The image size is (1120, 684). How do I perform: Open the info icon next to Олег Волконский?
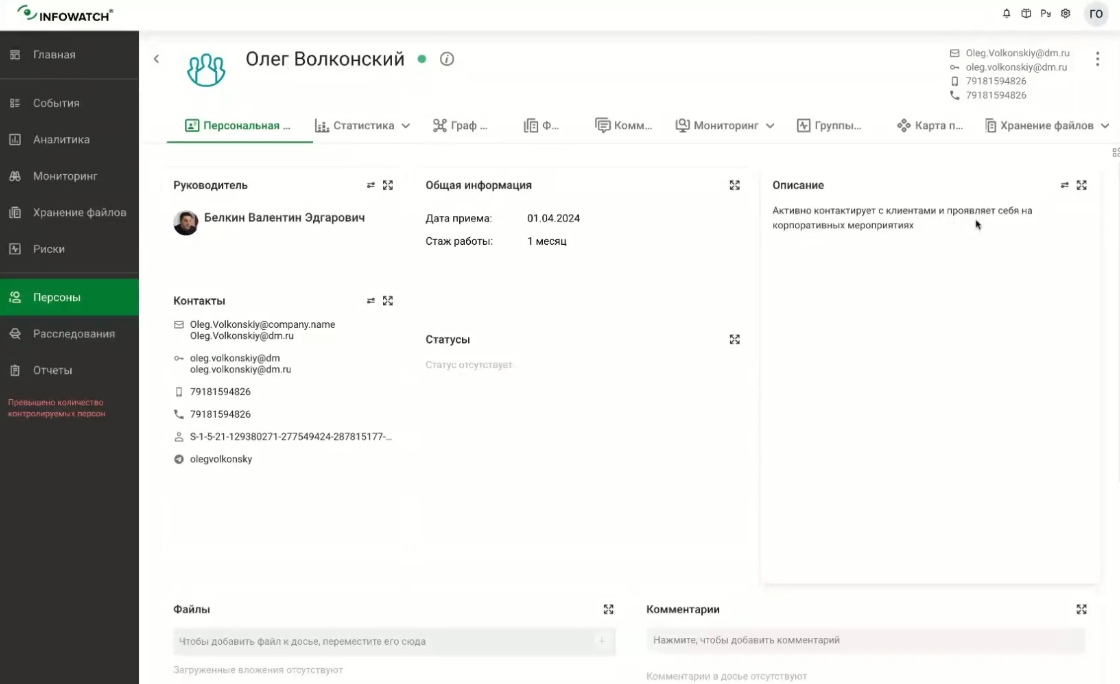pyautogui.click(x=447, y=59)
